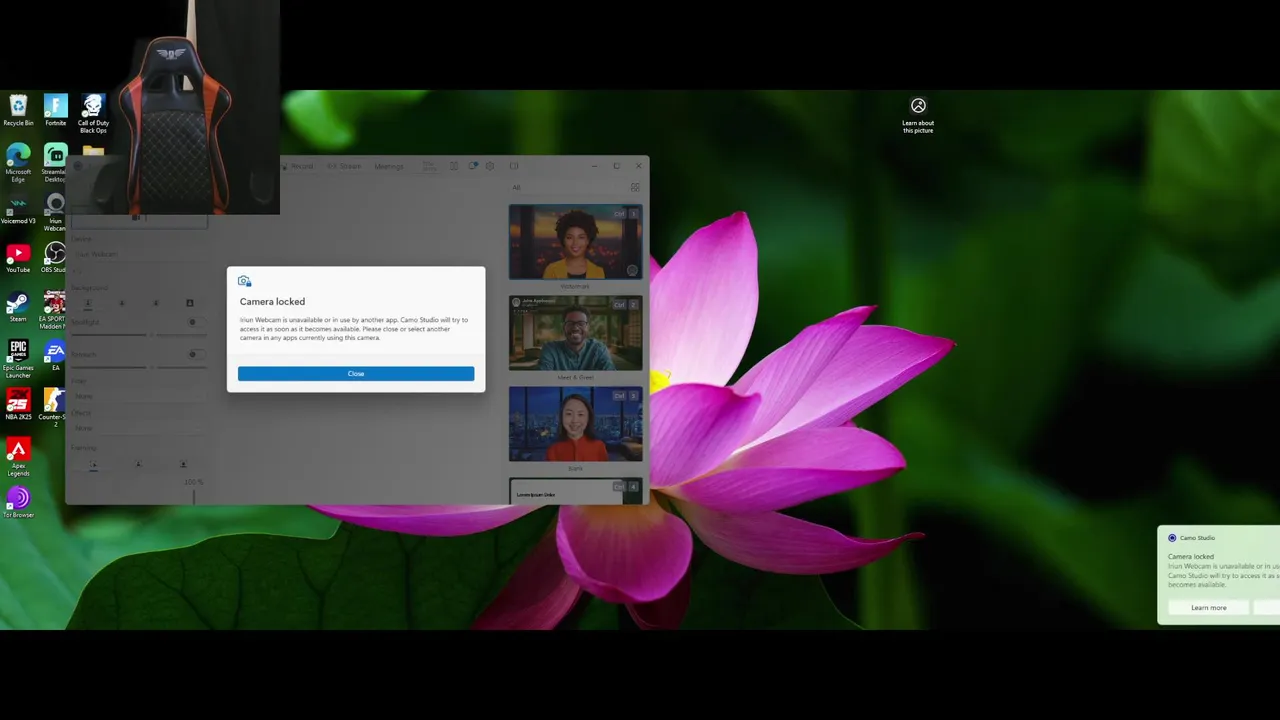Viewport: 1280px width, 720px height.
Task: Select last Background mode icon
Action: [x=189, y=303]
